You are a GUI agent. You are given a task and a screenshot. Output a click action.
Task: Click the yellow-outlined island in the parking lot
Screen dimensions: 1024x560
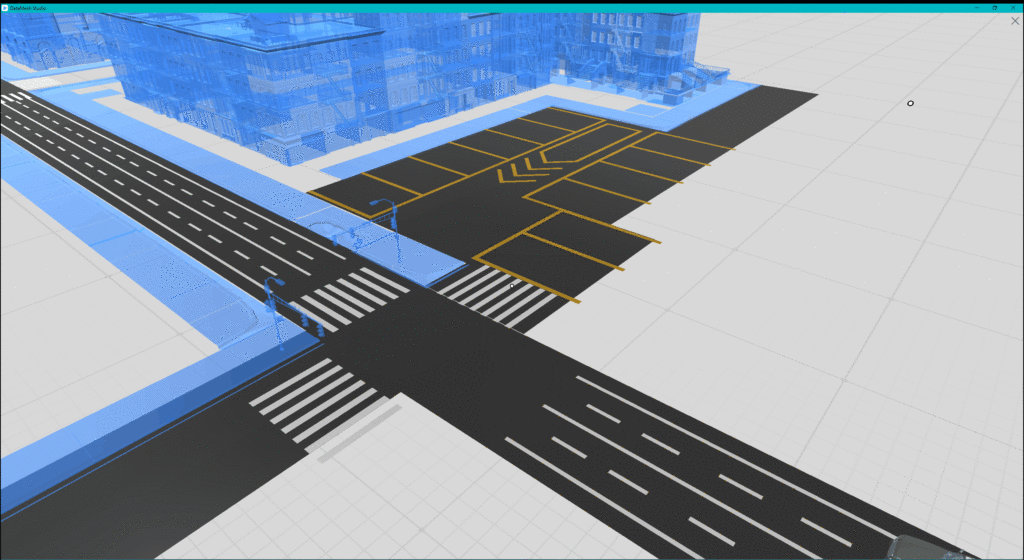[590, 142]
